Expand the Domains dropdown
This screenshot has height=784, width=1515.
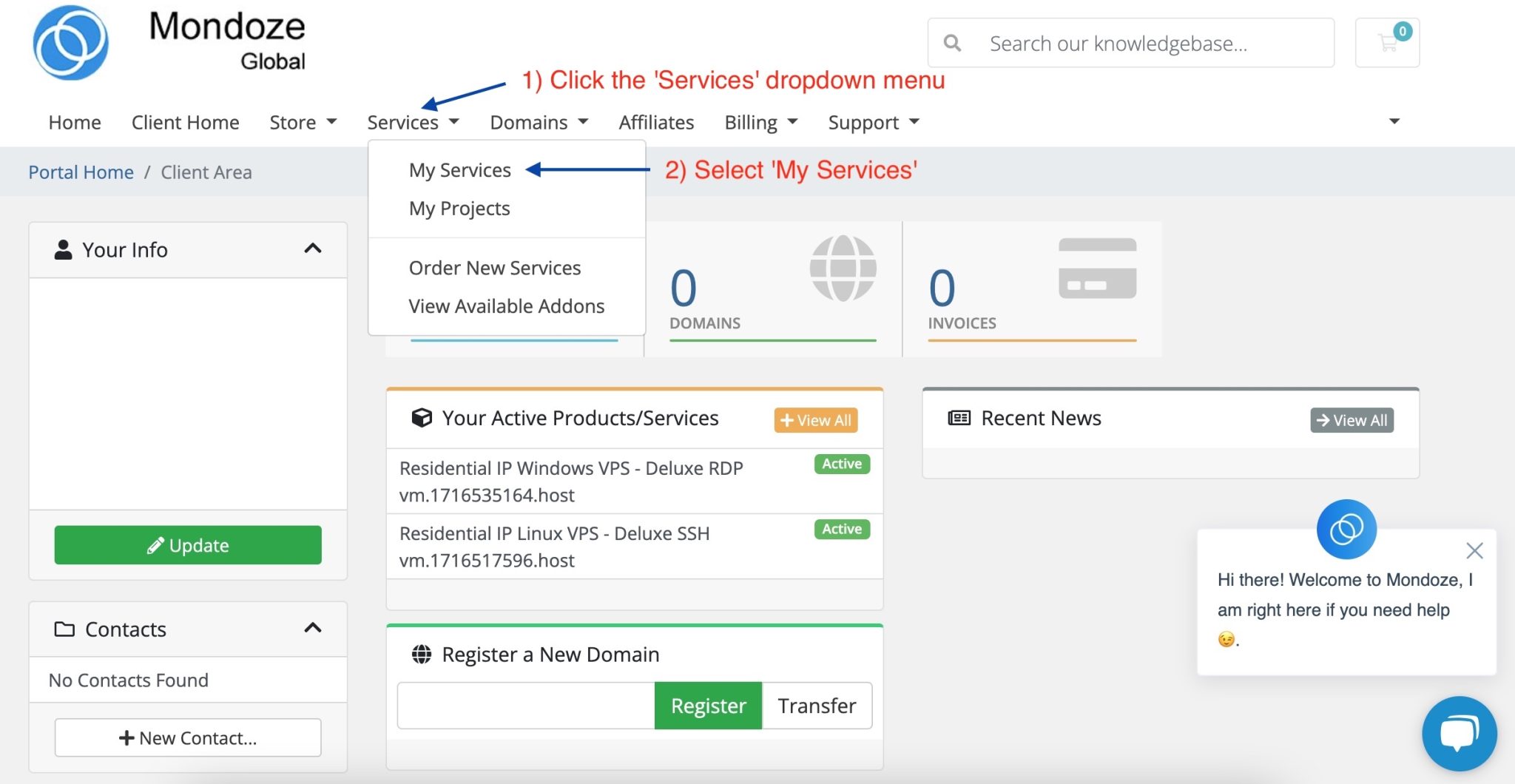pos(539,121)
